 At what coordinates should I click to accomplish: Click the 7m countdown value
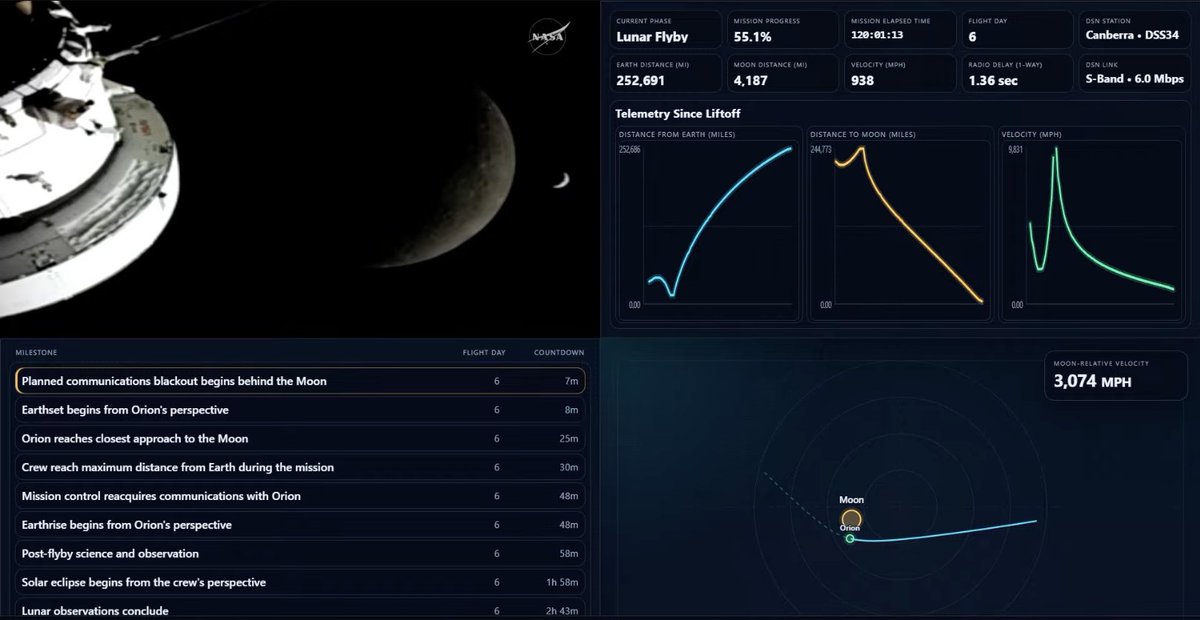coord(571,381)
